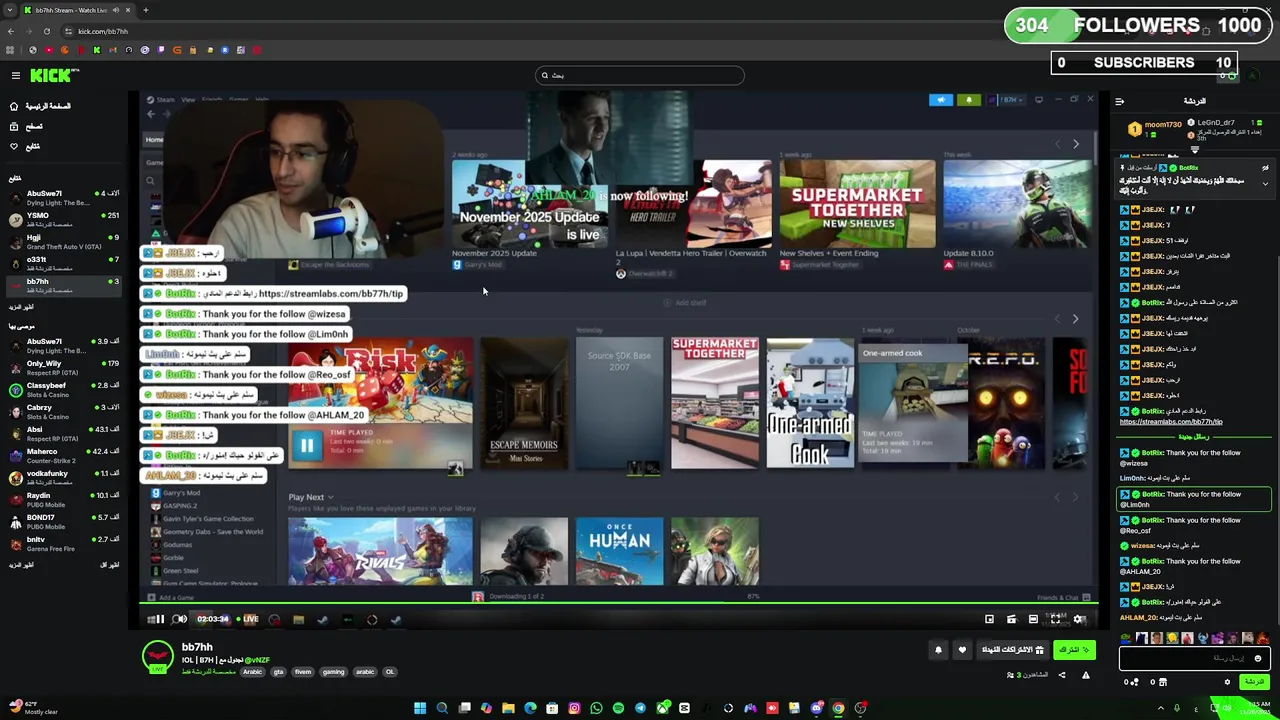
Task: Jump to LIVE in the player
Action: tap(247, 619)
